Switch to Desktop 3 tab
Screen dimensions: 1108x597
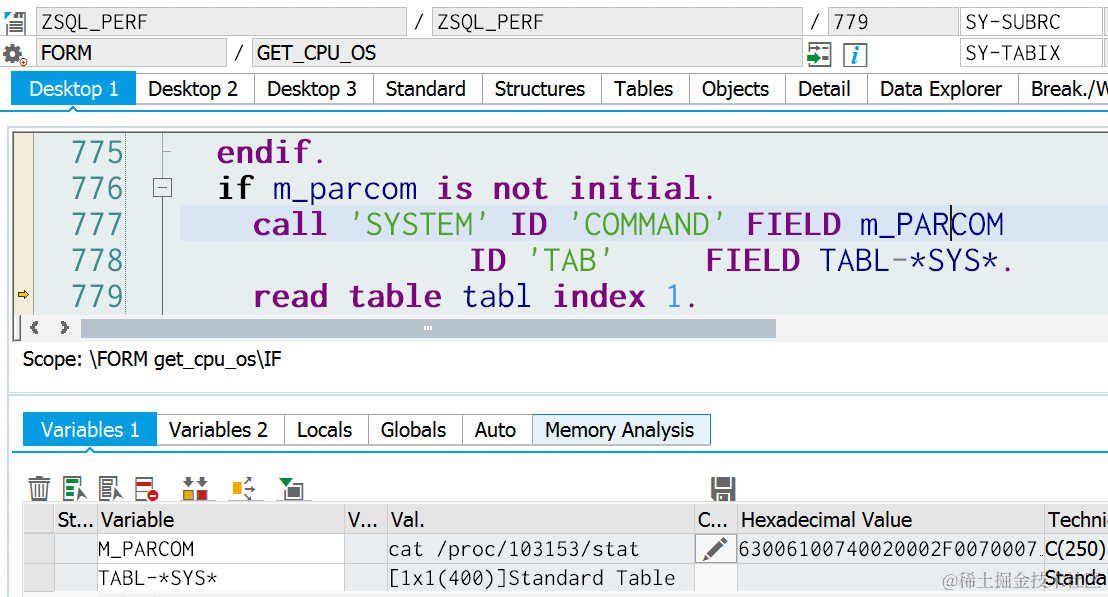312,89
